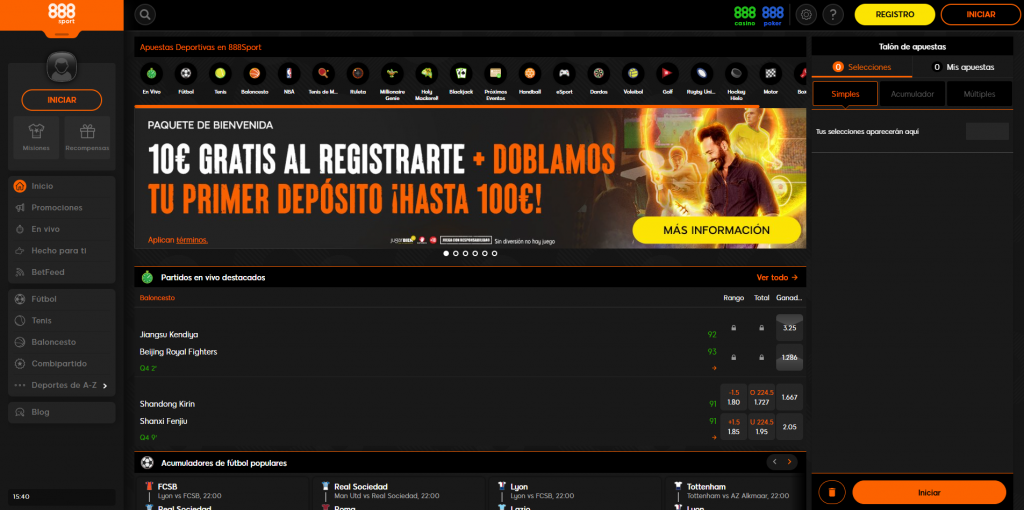
Task: Clear bet slip with trash icon
Action: [x=831, y=492]
